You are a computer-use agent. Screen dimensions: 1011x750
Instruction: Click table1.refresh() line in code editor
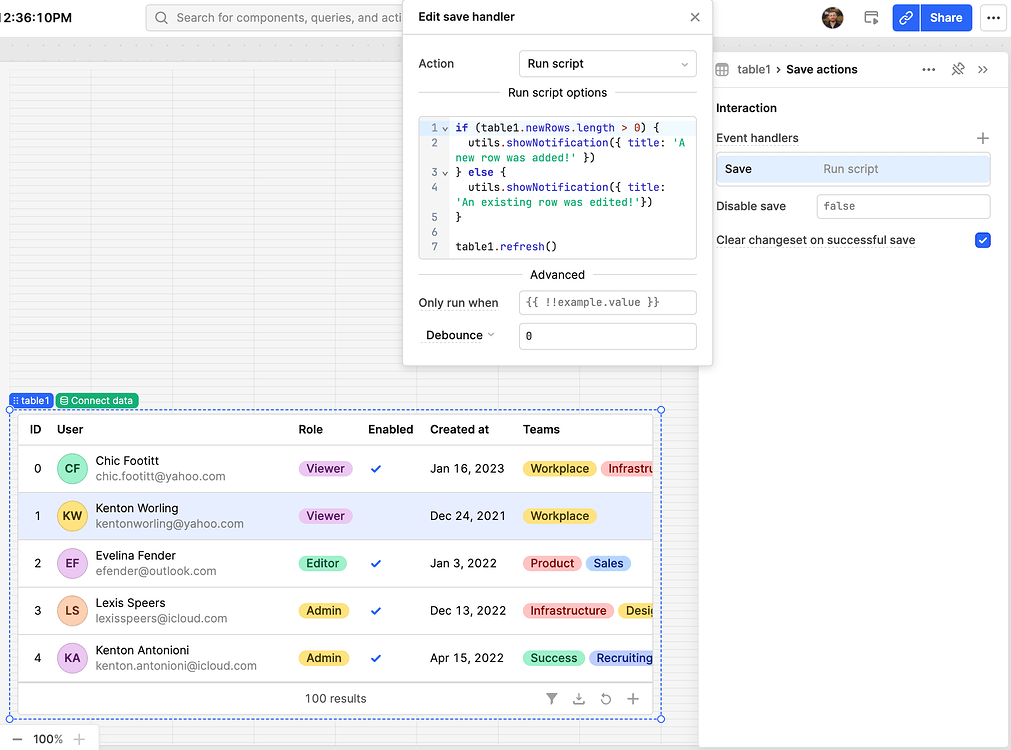tap(506, 247)
